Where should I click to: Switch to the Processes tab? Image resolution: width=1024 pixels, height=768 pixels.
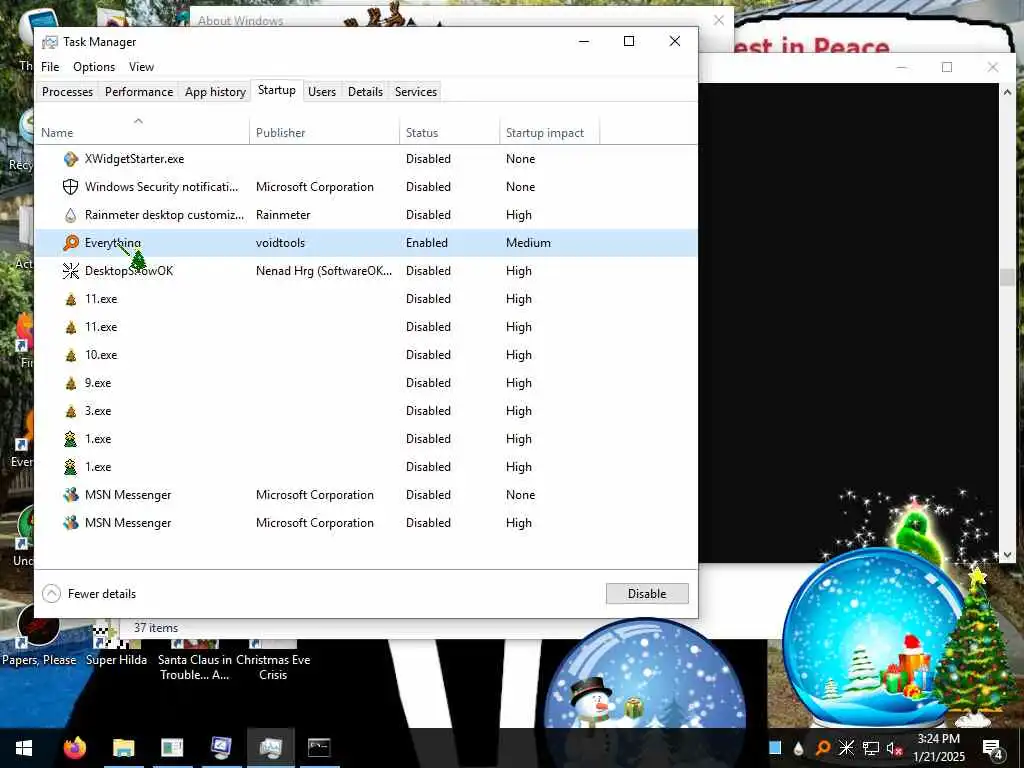point(67,91)
